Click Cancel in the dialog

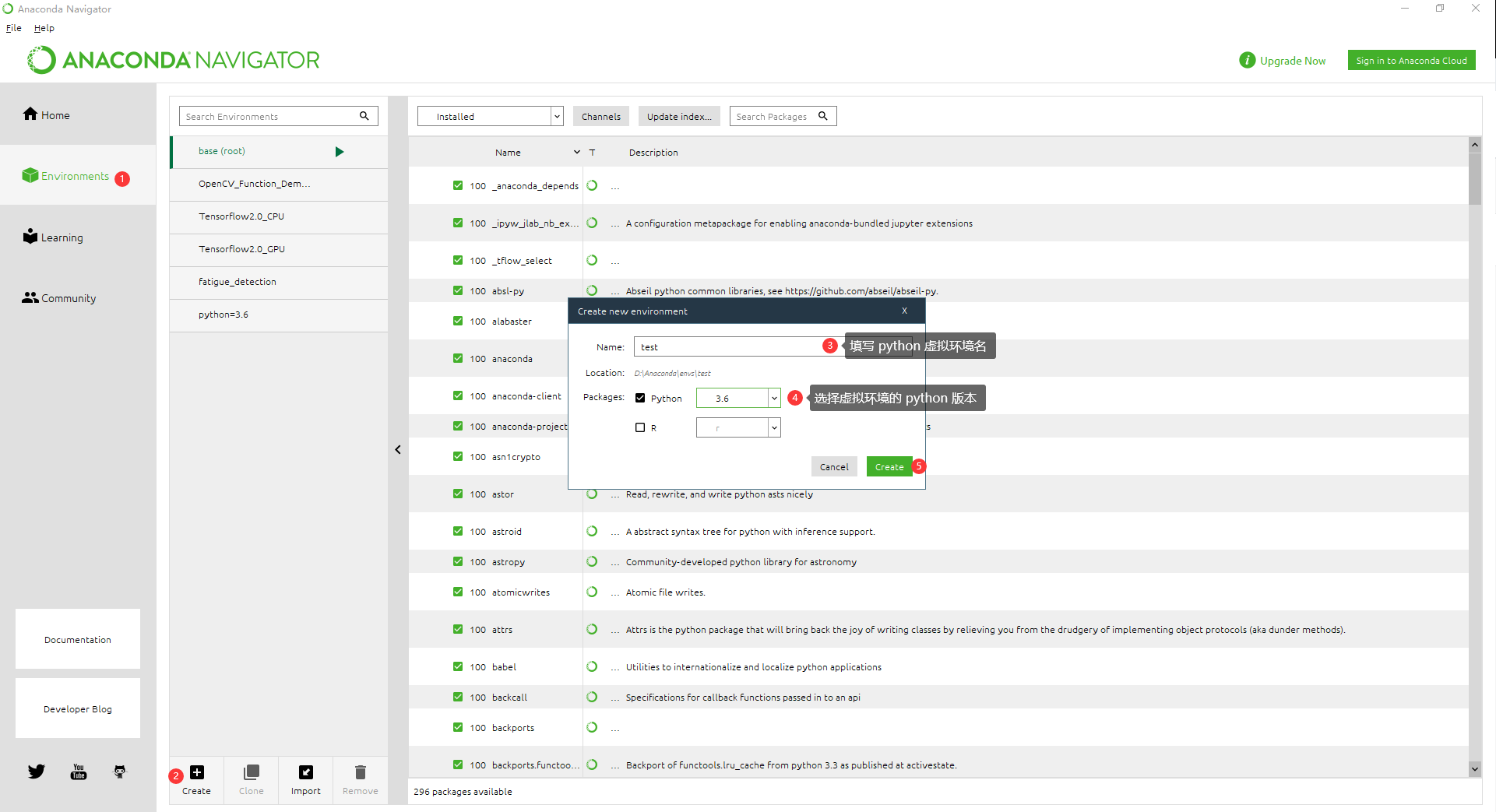[834, 466]
